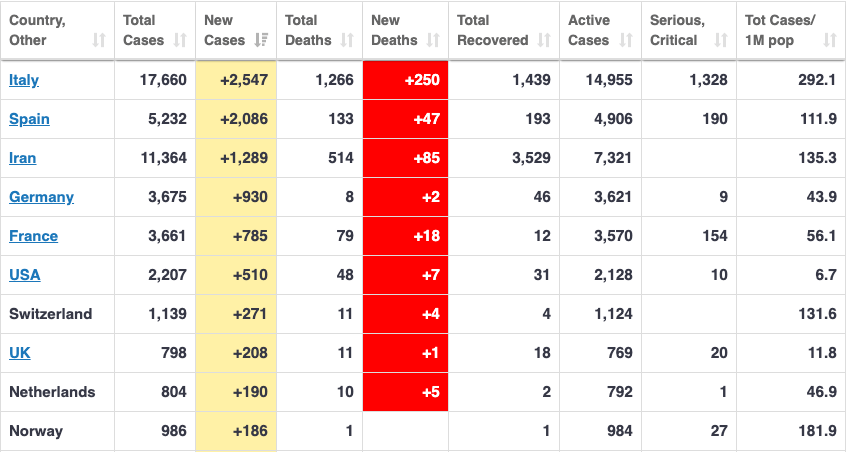This screenshot has height=452, width=846.
Task: Click sort arrows icon in Country column
Action: click(x=98, y=40)
